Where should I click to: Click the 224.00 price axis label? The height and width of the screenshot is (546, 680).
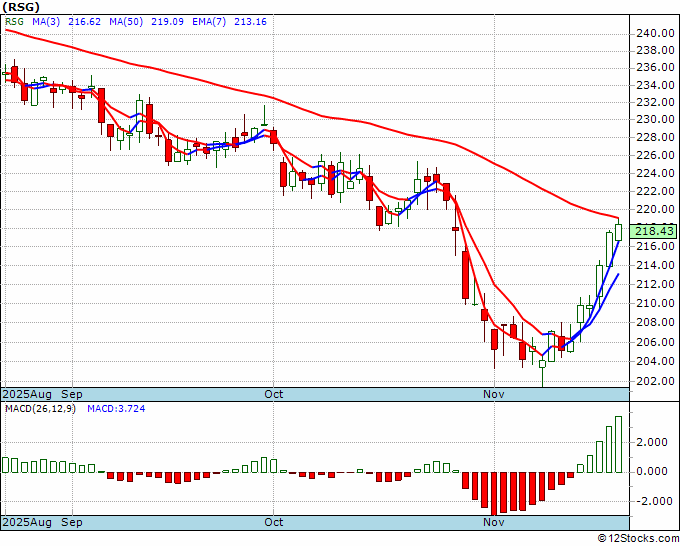click(x=655, y=173)
